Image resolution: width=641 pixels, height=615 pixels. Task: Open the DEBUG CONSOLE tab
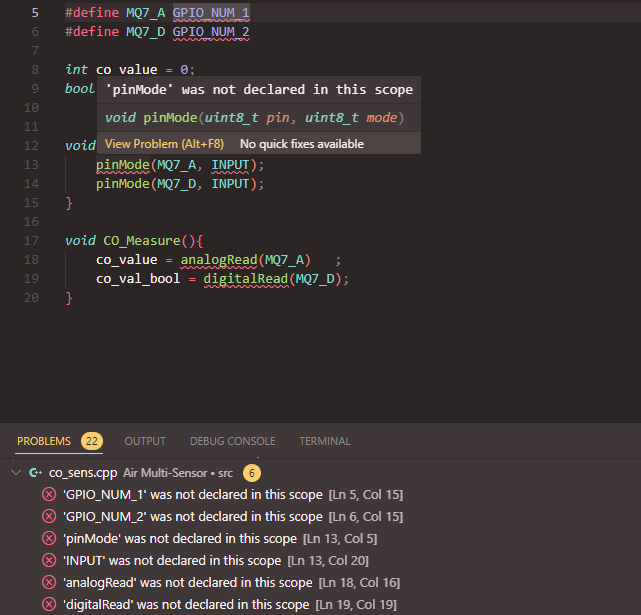[x=233, y=441]
